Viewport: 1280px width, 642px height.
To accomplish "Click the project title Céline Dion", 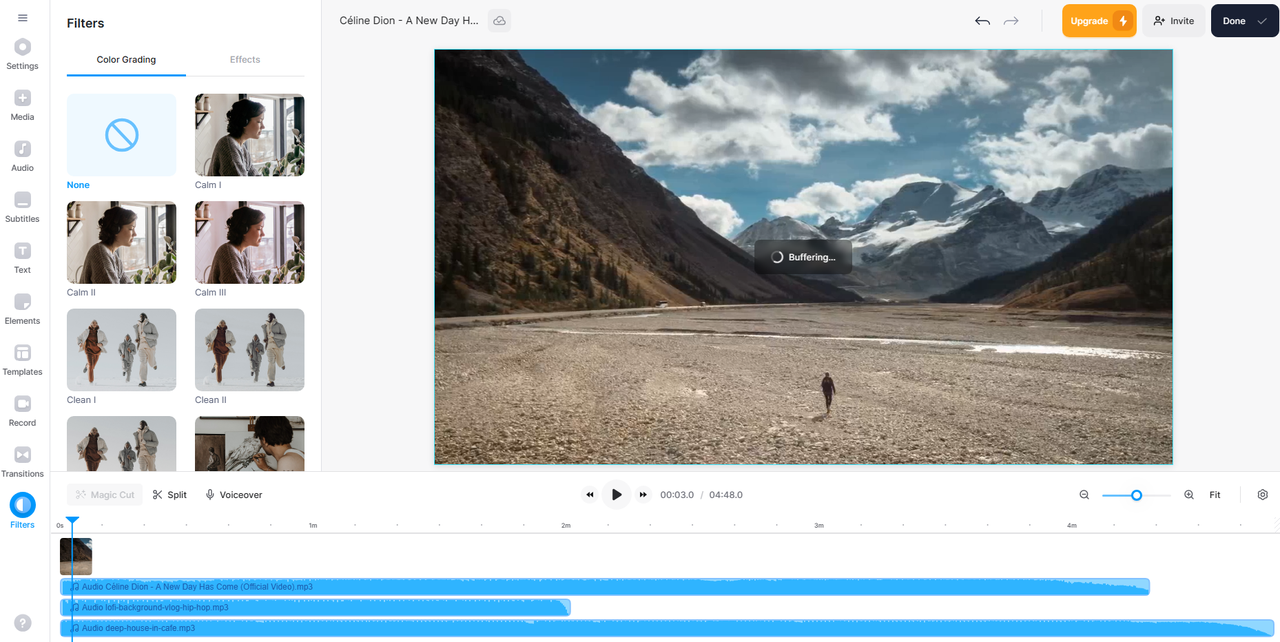I will [408, 21].
